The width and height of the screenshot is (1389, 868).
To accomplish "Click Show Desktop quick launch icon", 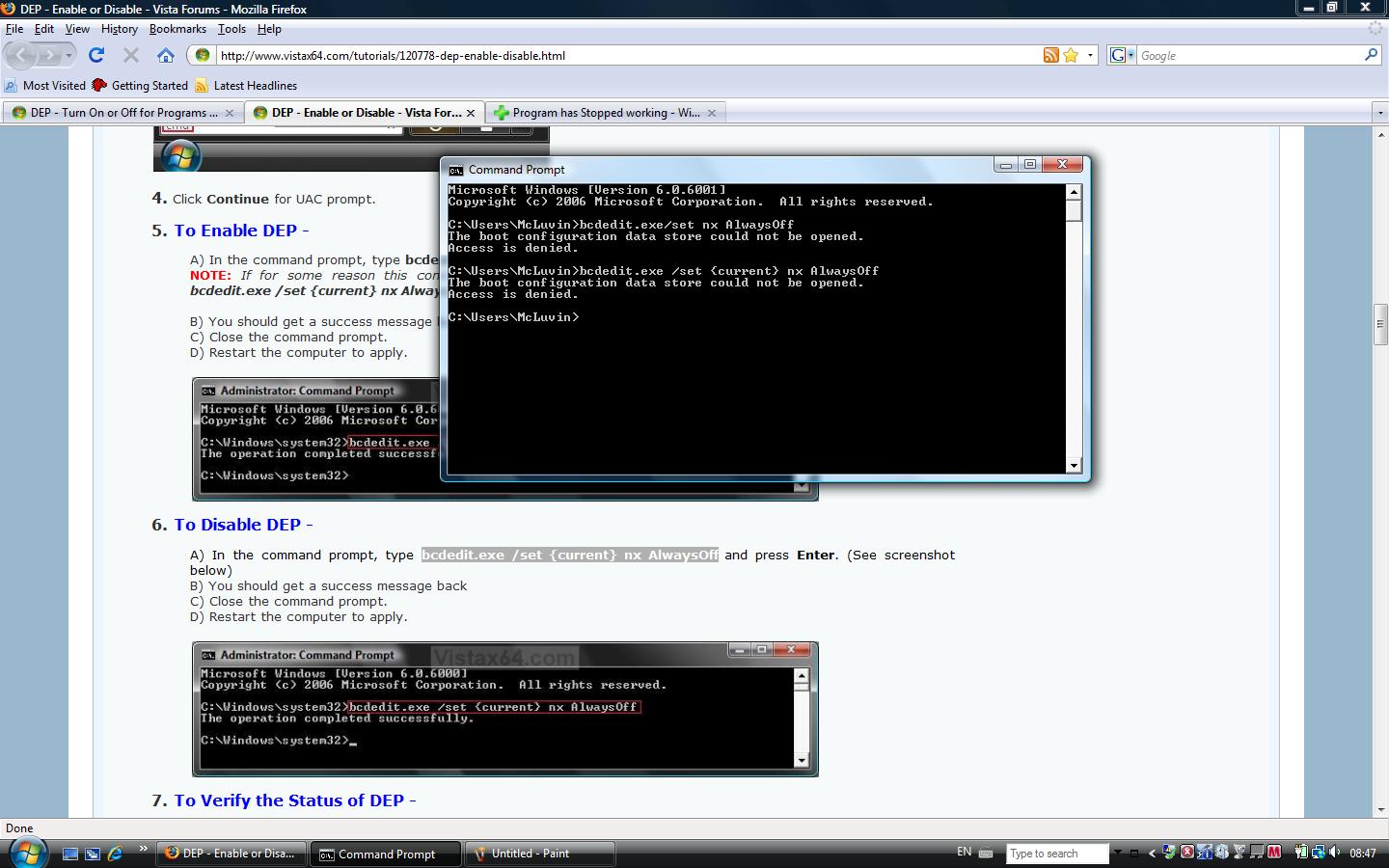I will tap(70, 854).
